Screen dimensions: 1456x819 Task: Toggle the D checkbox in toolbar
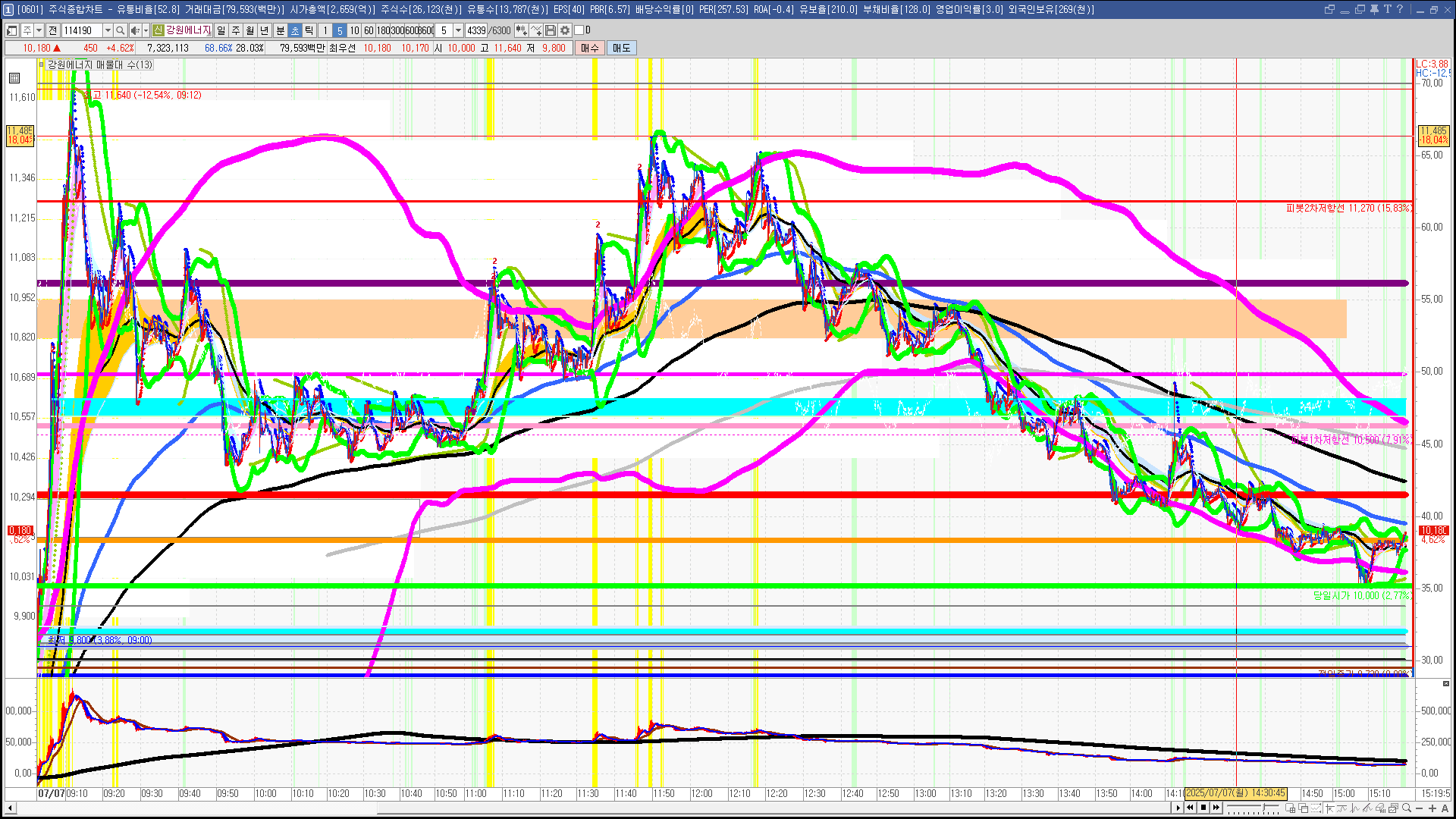(579, 30)
